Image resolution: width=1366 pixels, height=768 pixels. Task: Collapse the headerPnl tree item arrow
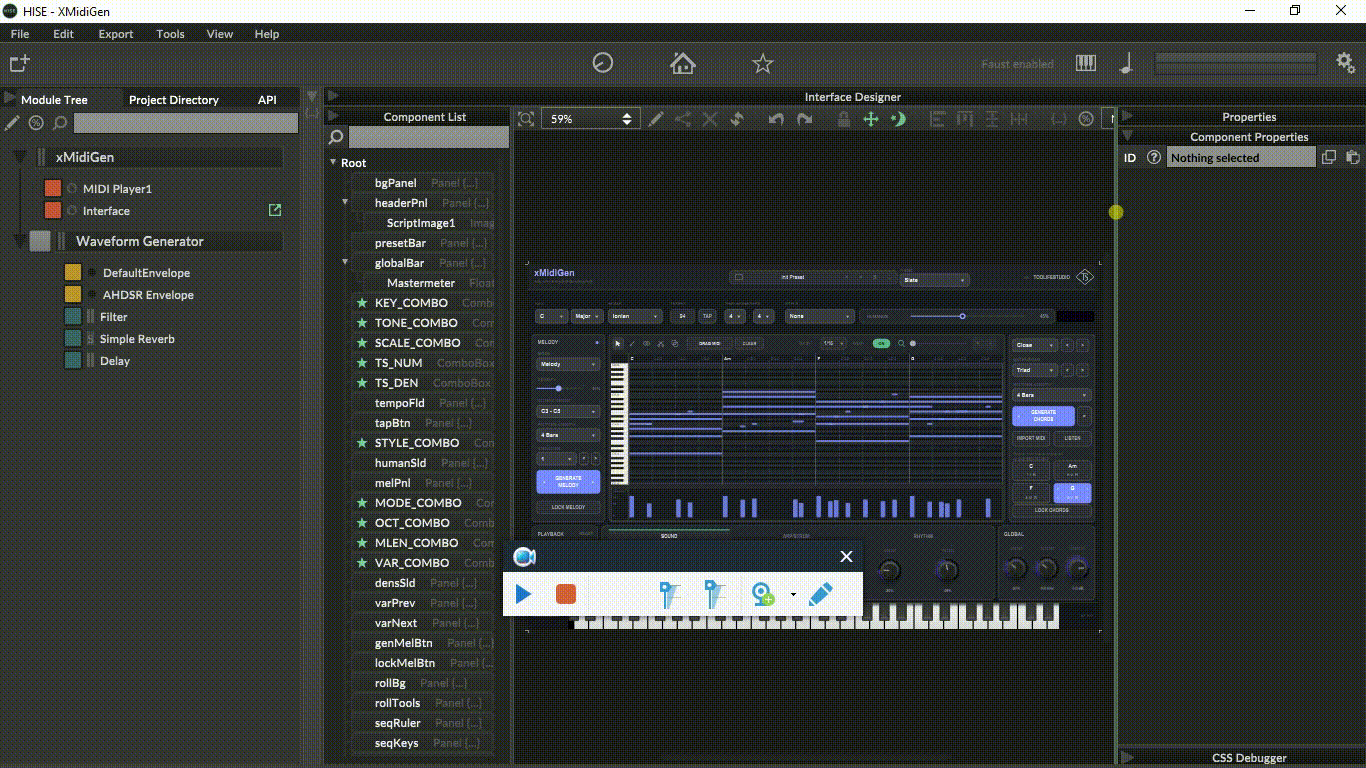(346, 203)
